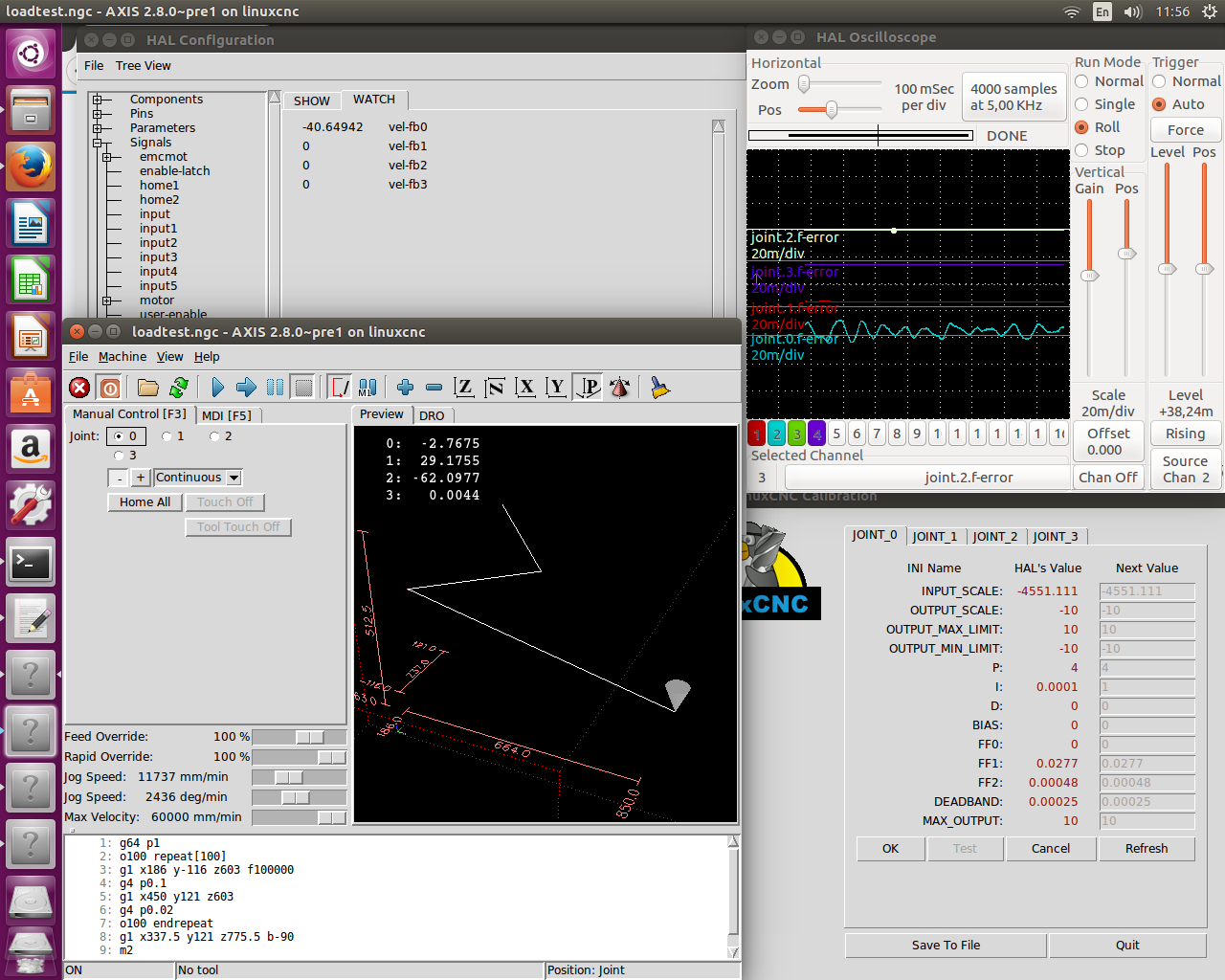
Task: Open the Terminal from the launcher
Action: click(31, 564)
